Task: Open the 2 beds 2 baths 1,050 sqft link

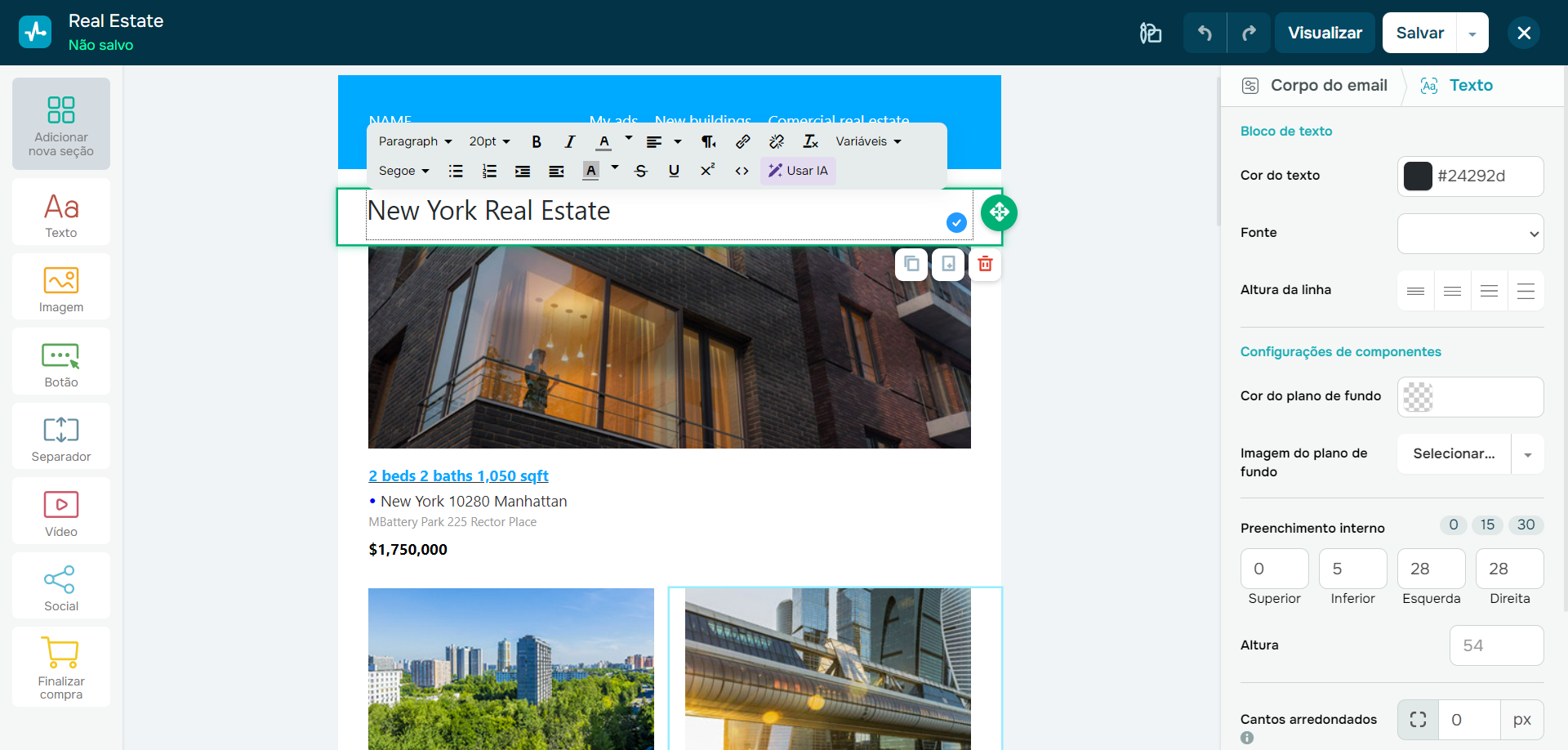Action: coord(458,475)
